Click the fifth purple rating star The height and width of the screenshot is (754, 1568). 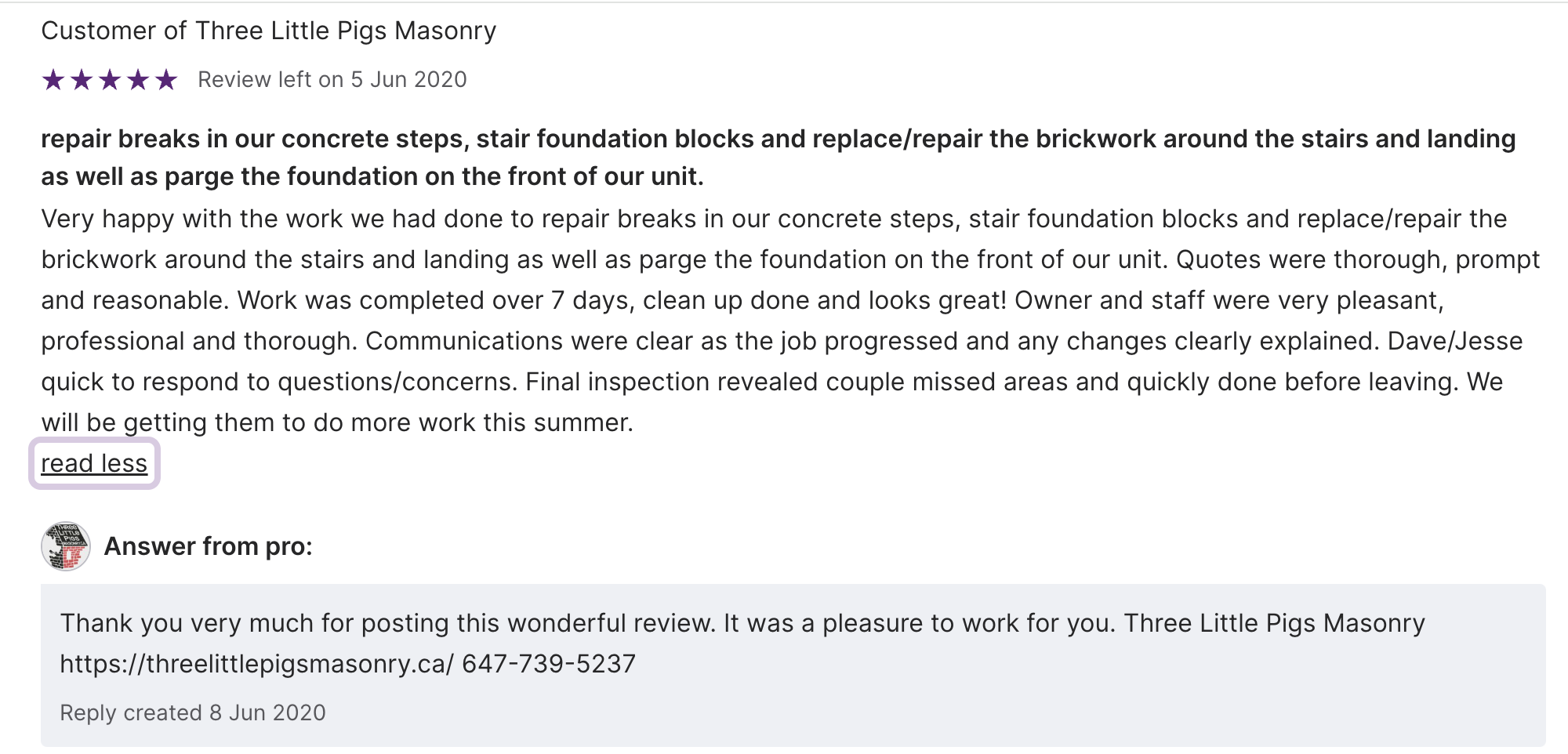tap(166, 80)
